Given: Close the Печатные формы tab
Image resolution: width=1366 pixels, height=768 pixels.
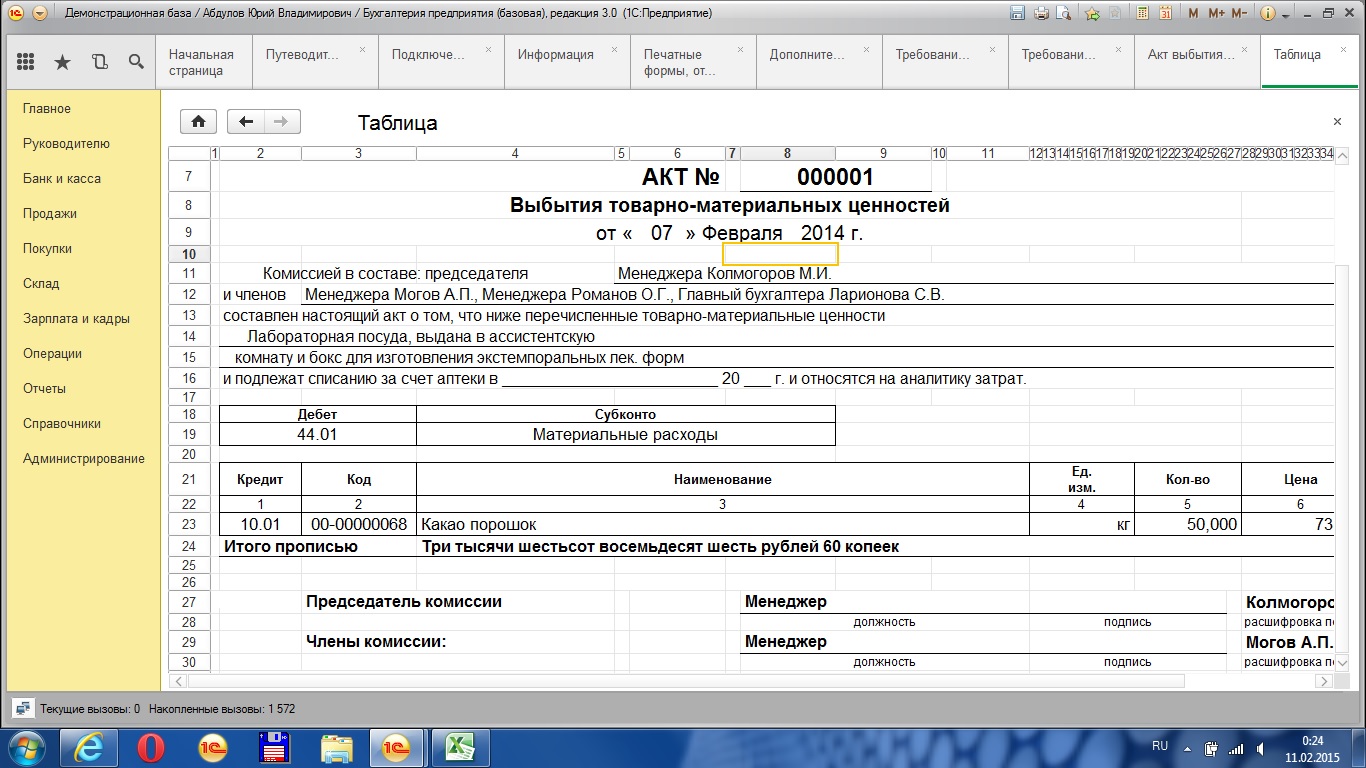Looking at the screenshot, I should [740, 49].
